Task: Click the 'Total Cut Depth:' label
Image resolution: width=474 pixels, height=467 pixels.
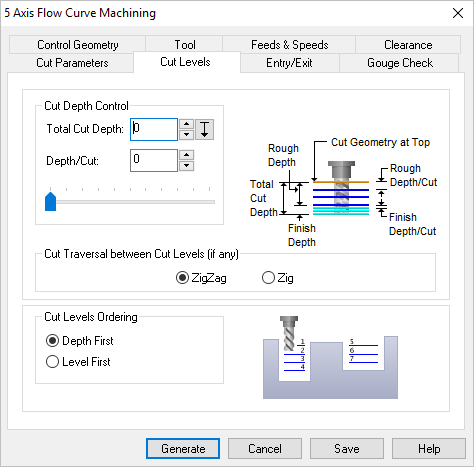Action: (85, 129)
